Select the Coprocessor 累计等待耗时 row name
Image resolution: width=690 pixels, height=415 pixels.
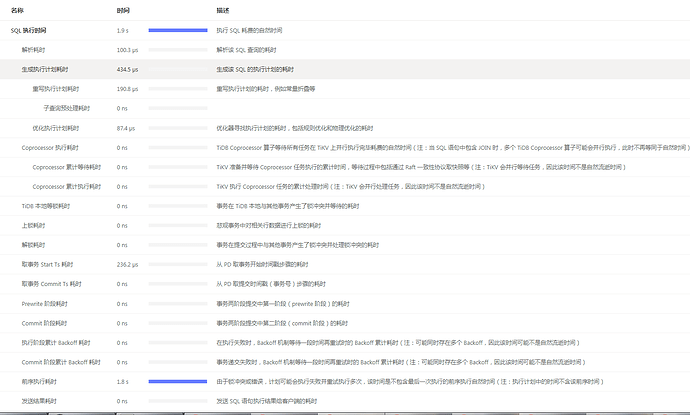coord(67,167)
